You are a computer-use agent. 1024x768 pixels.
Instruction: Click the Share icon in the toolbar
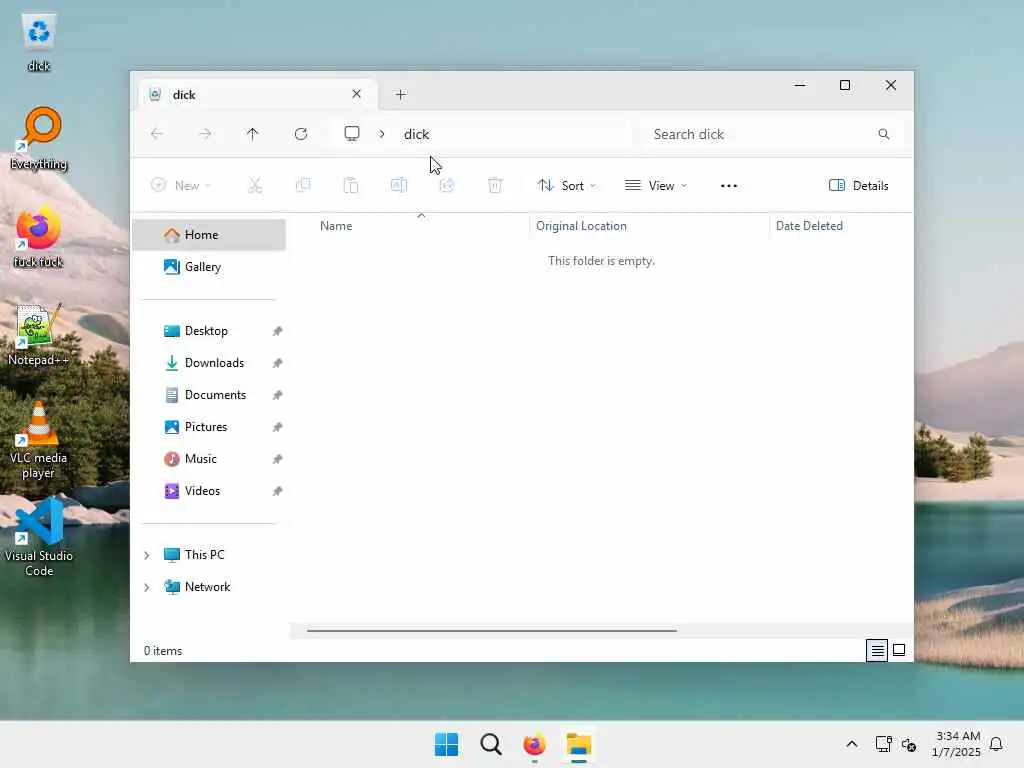click(x=447, y=185)
